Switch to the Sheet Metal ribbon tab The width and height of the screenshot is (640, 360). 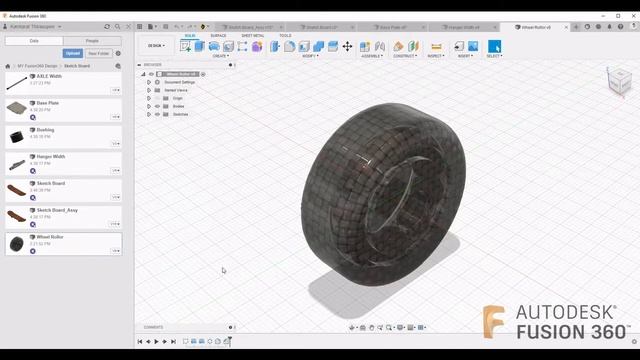[253, 36]
